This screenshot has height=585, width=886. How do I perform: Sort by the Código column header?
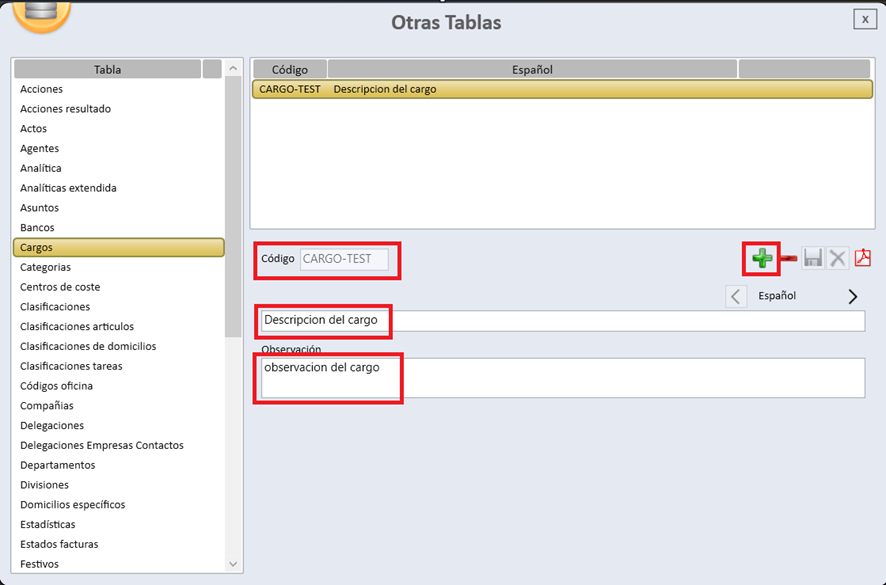pyautogui.click(x=290, y=69)
